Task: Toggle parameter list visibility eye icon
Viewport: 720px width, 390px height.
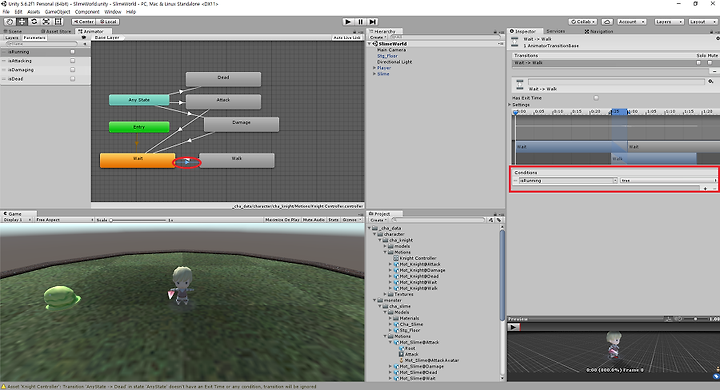Action: point(84,38)
